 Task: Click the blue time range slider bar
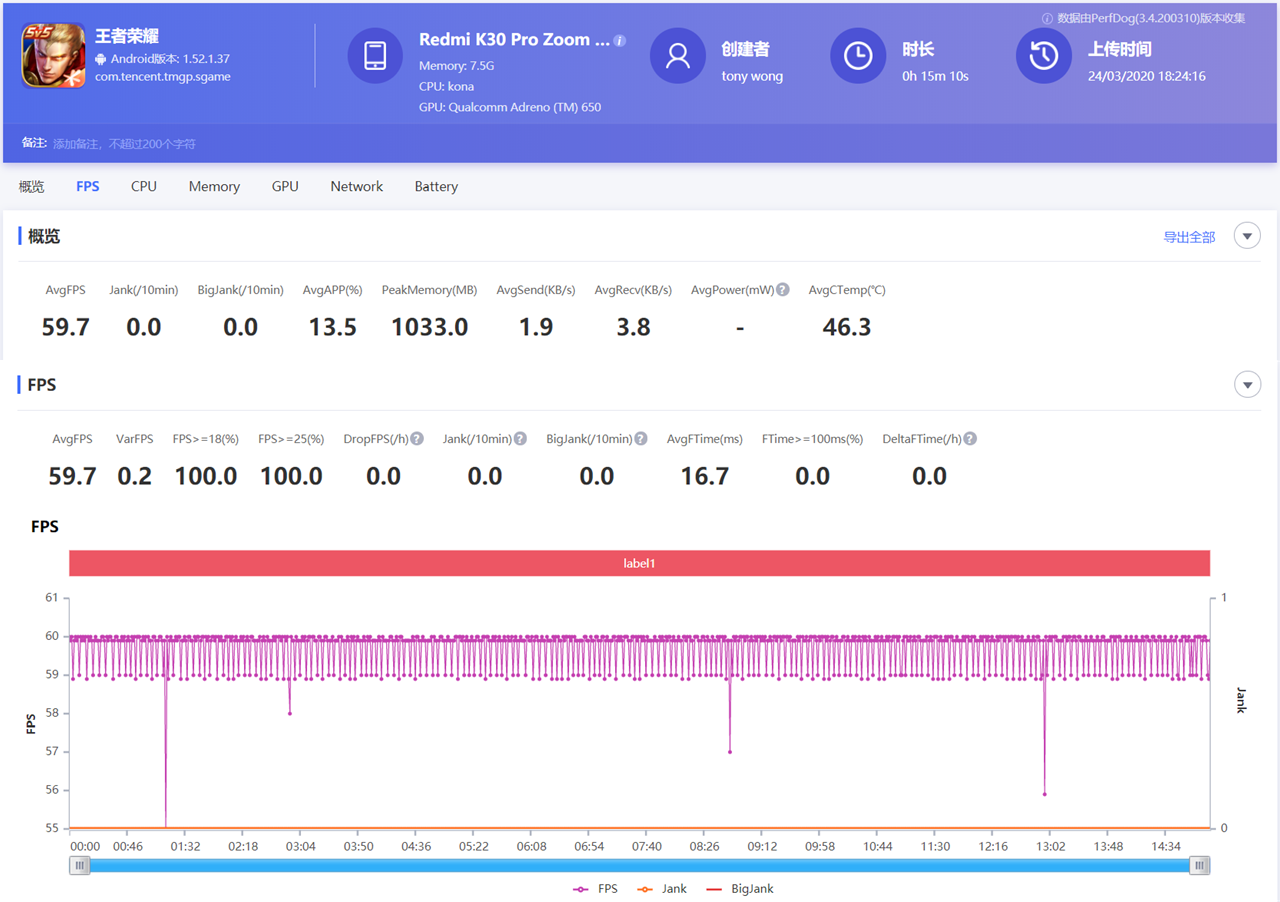coord(639,866)
